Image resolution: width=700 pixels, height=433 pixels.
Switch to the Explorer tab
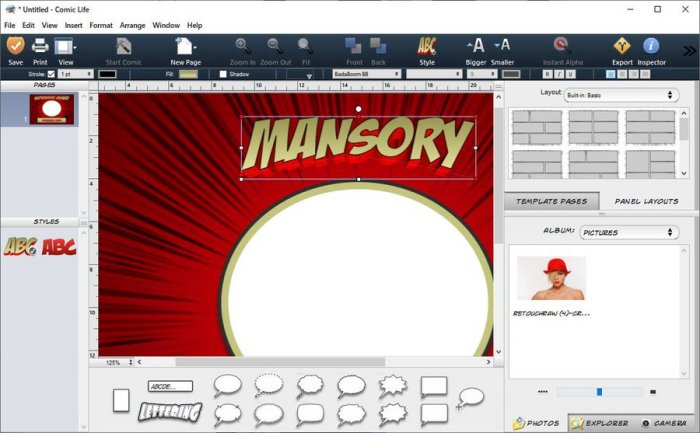pos(601,424)
